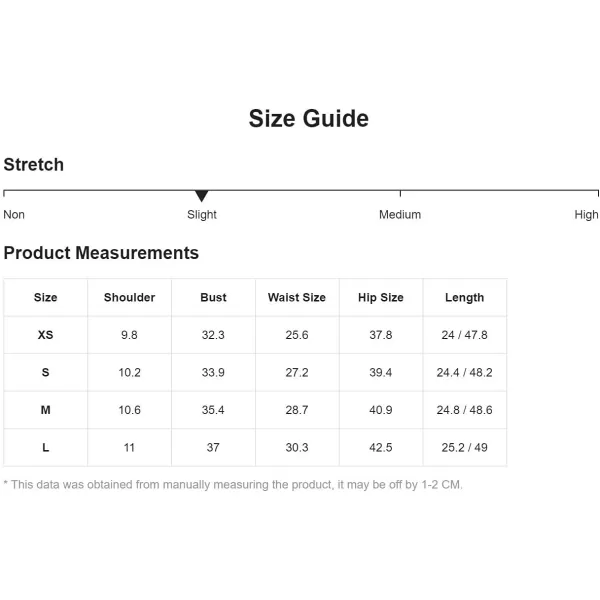Select the Length column header
This screenshot has width=600, height=600.
[465, 297]
